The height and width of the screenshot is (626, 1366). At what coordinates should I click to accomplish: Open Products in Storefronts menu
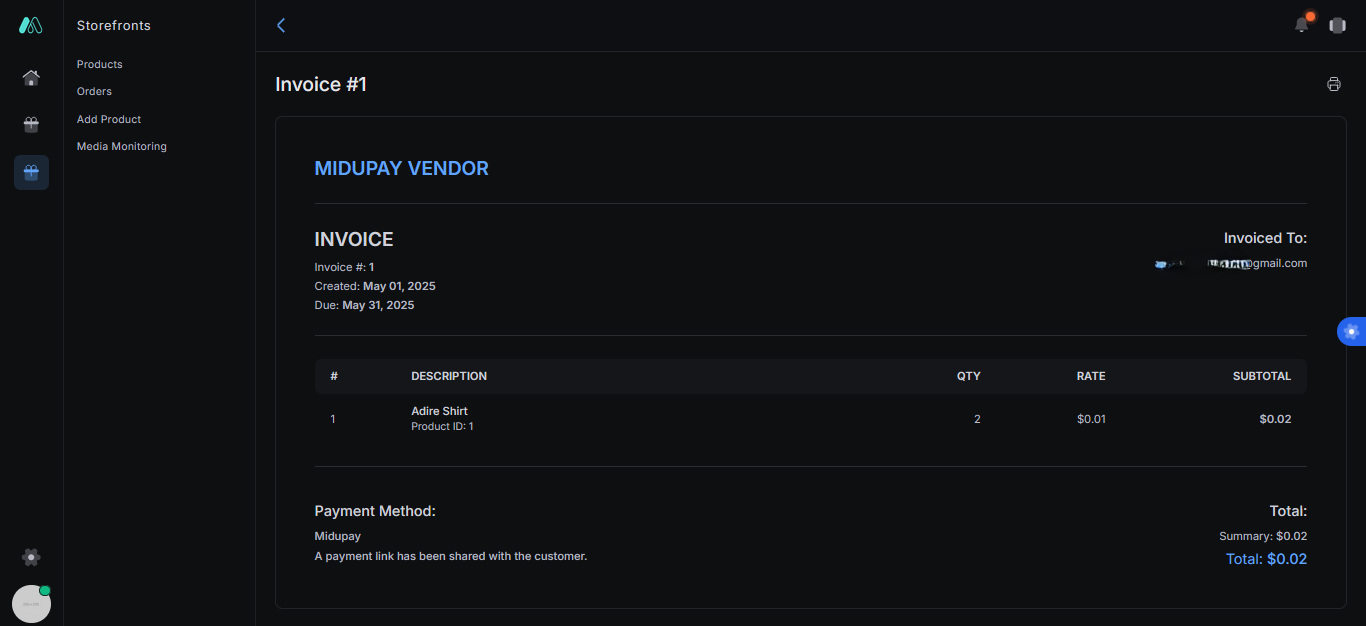click(100, 64)
